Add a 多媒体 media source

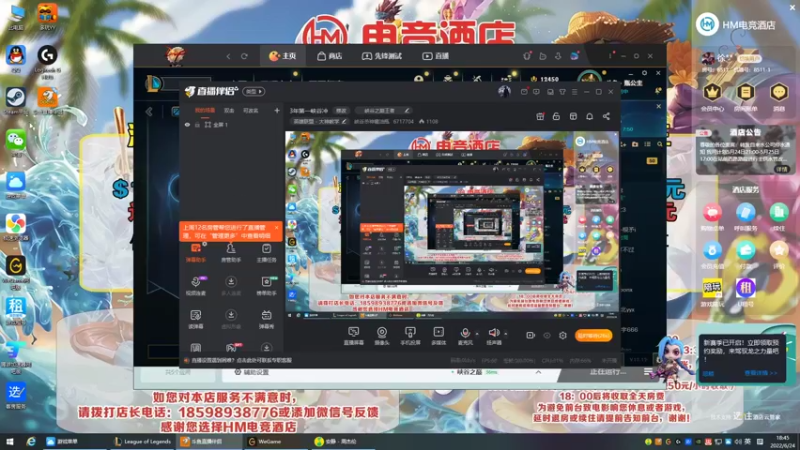pos(438,336)
